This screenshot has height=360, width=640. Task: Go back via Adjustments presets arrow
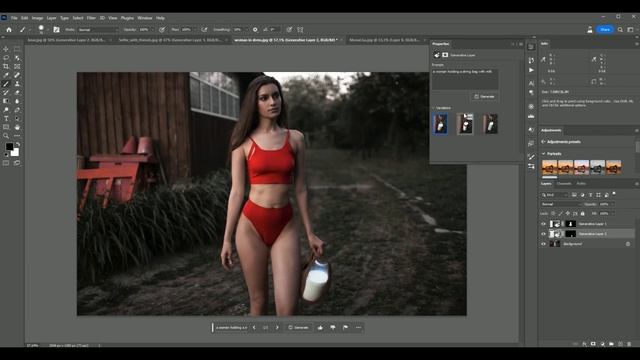coord(543,142)
